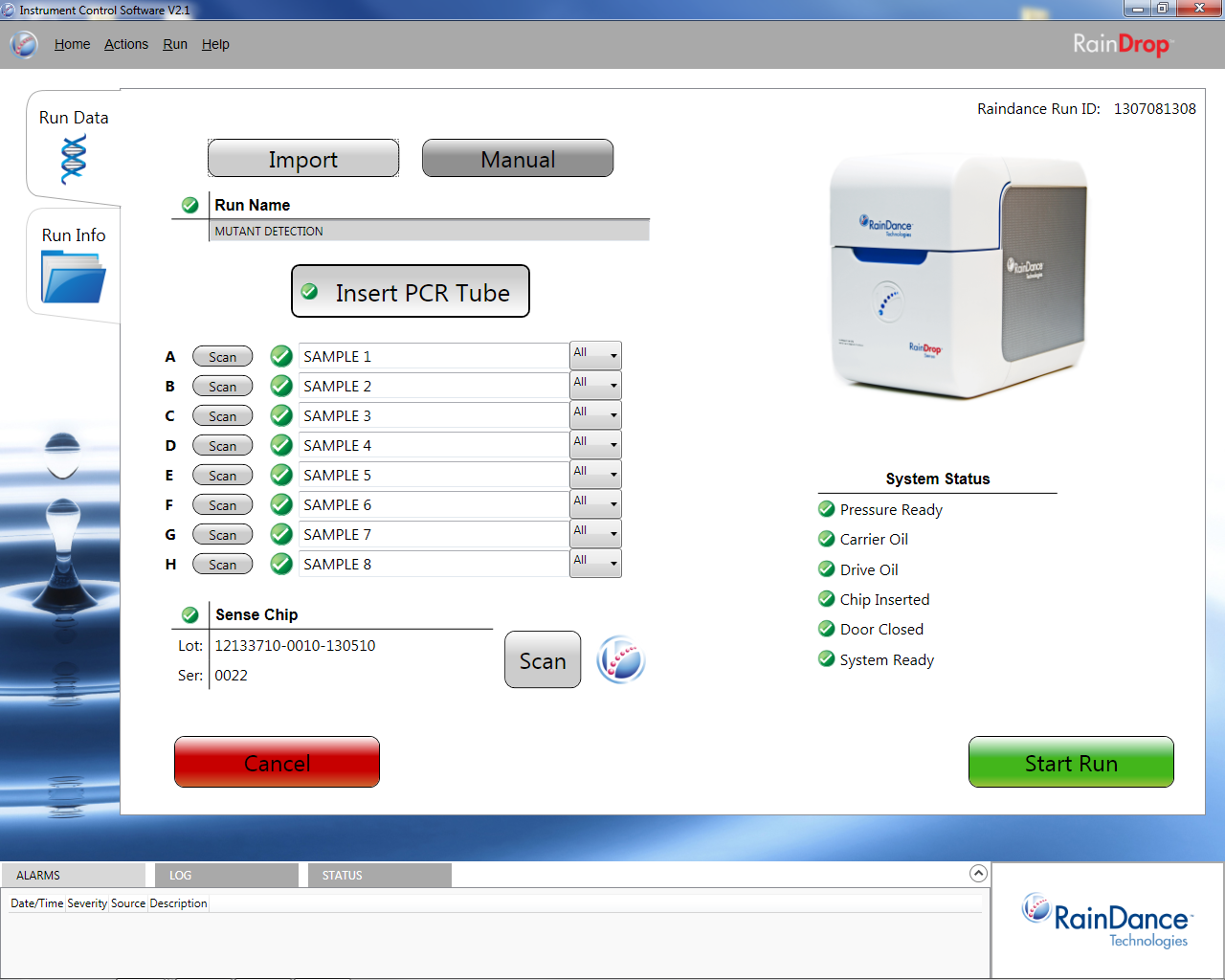1225x980 pixels.
Task: Open the All dropdown for SAMPLE 7
Action: (595, 534)
